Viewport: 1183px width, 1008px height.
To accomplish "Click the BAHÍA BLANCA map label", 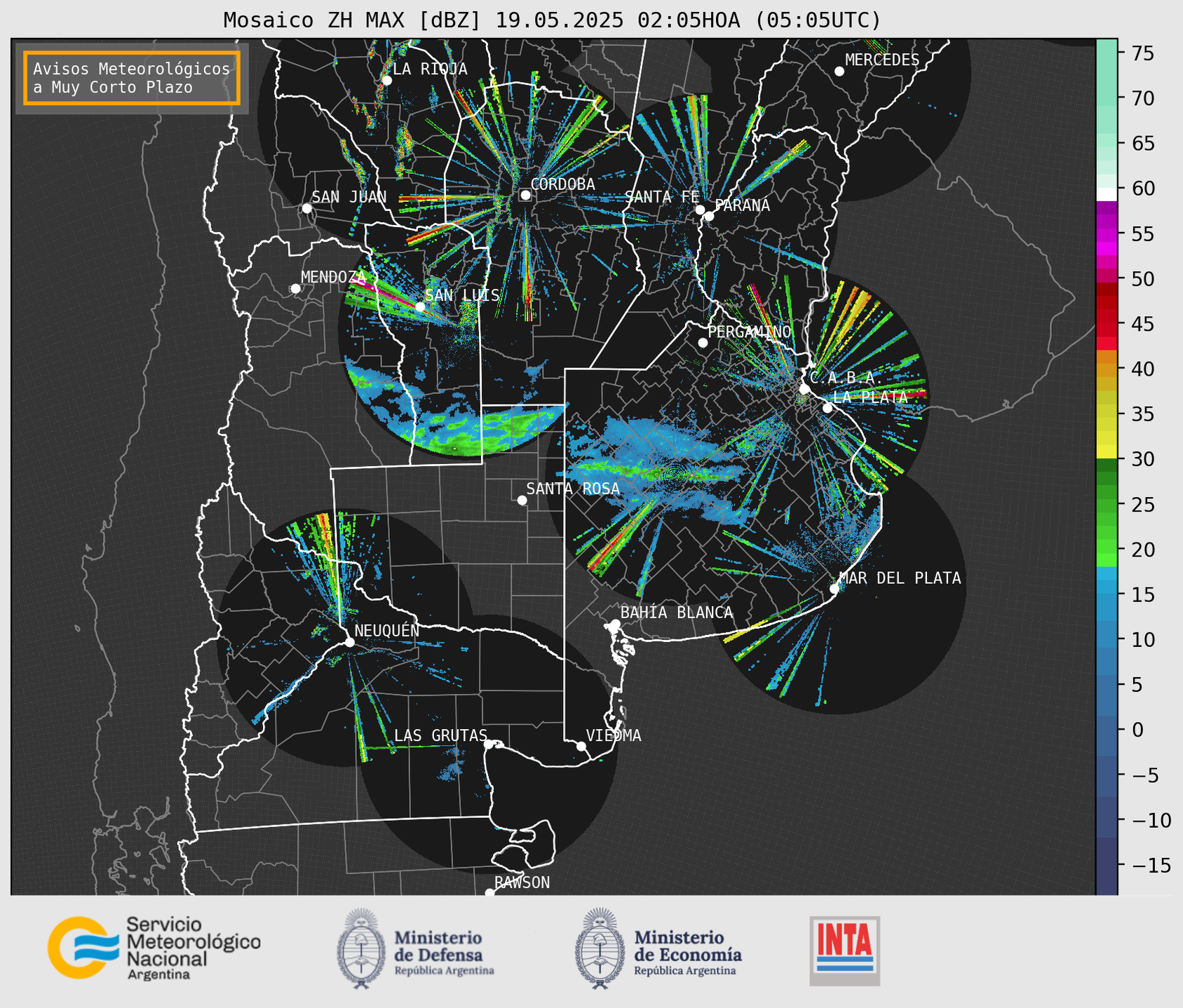I will pyautogui.click(x=677, y=613).
